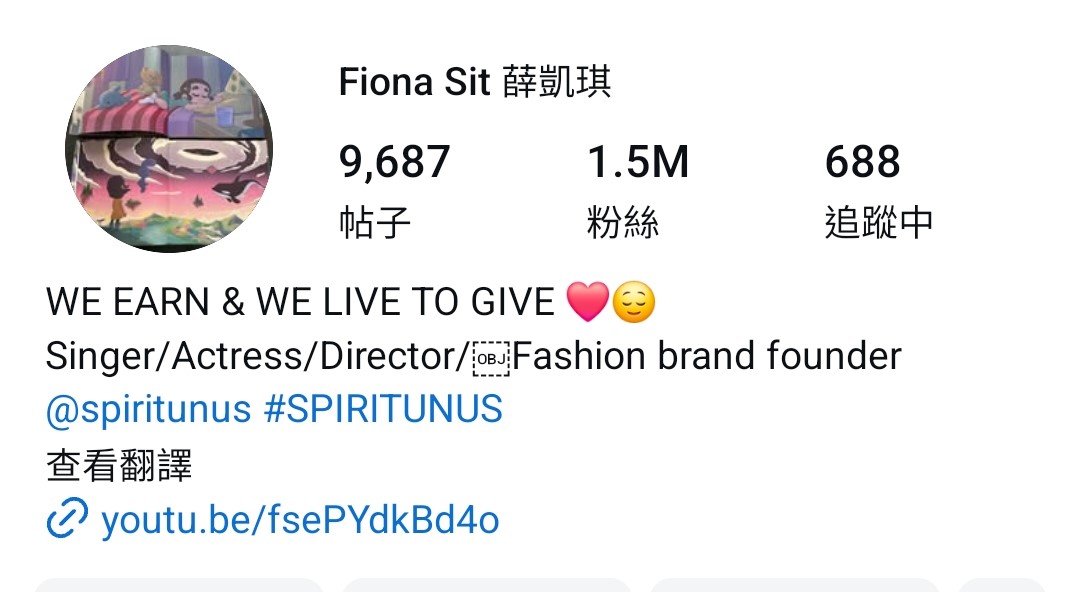Select the Fiona Sit 薛凱琪 profile name
Image resolution: width=1080 pixels, height=592 pixels.
(475, 82)
